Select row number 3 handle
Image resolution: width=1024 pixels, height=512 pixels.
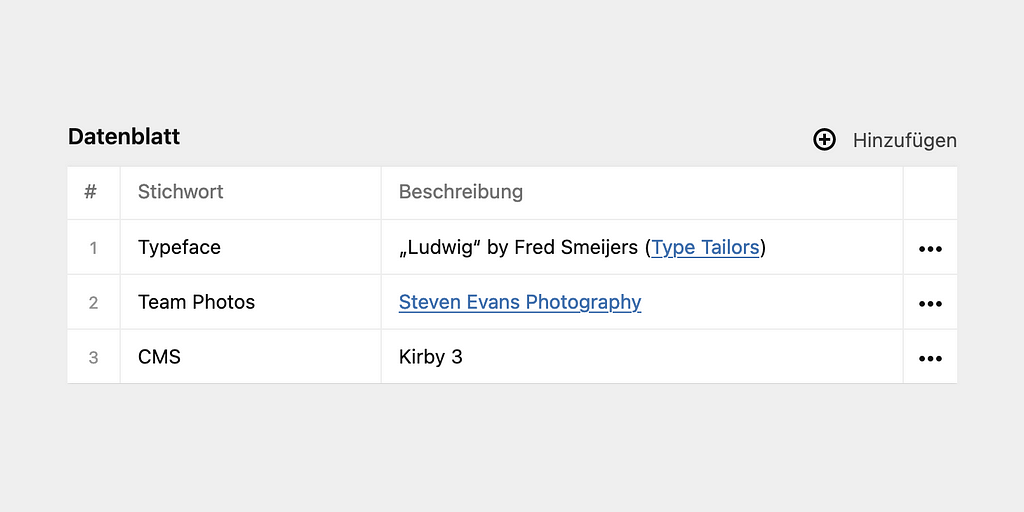(x=93, y=357)
